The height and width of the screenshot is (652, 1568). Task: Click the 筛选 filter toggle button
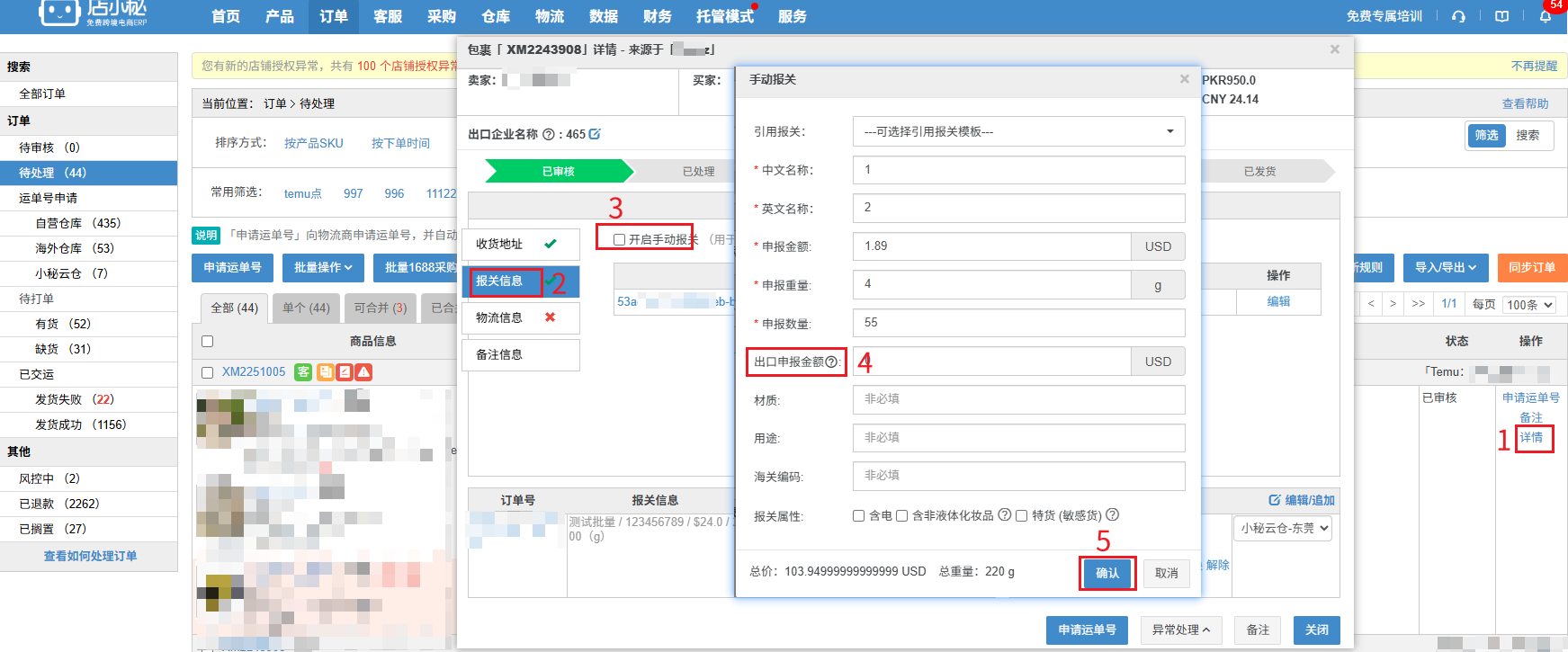[x=1486, y=135]
